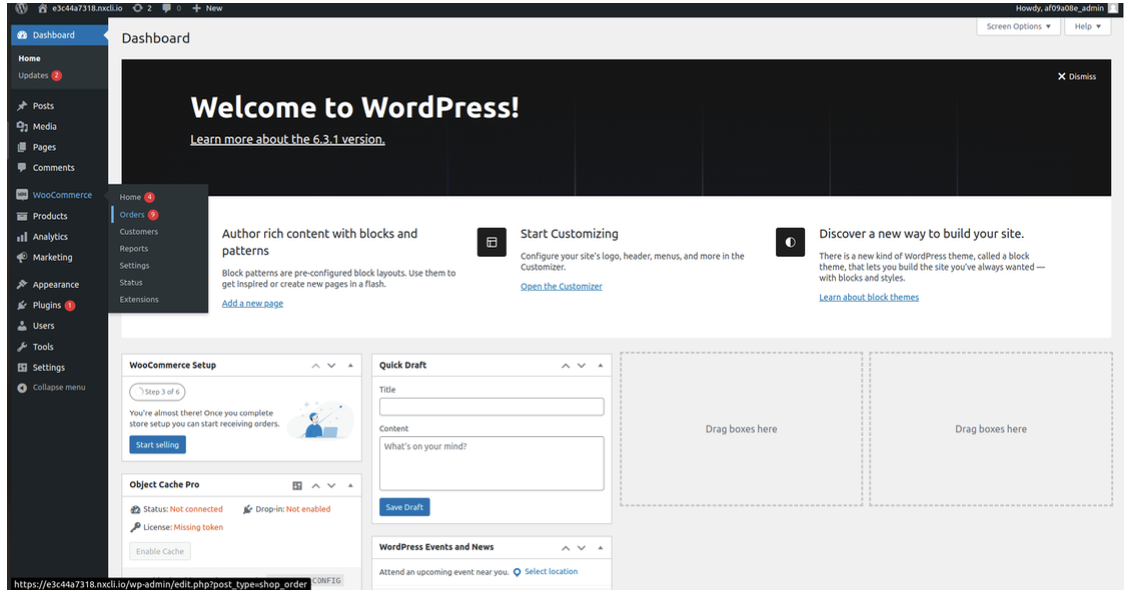Click the Missing token license status

[x=198, y=528]
